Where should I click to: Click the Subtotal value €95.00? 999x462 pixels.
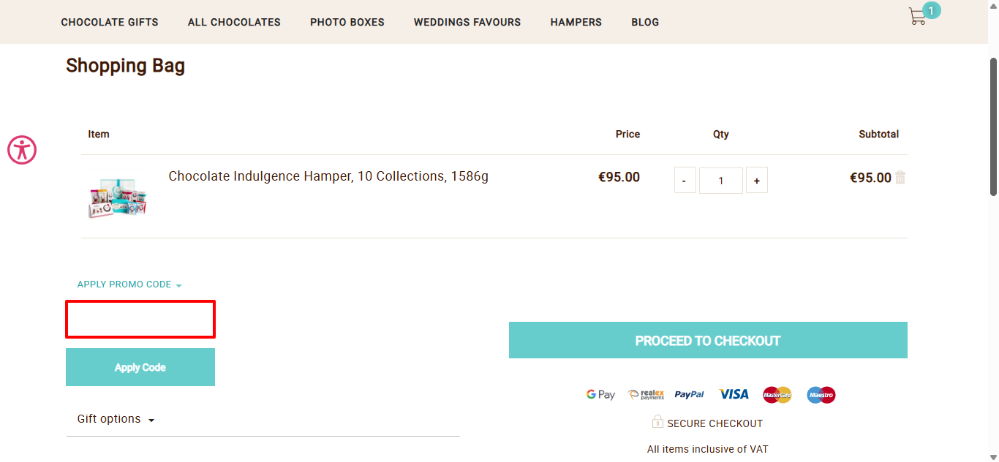[x=870, y=178]
